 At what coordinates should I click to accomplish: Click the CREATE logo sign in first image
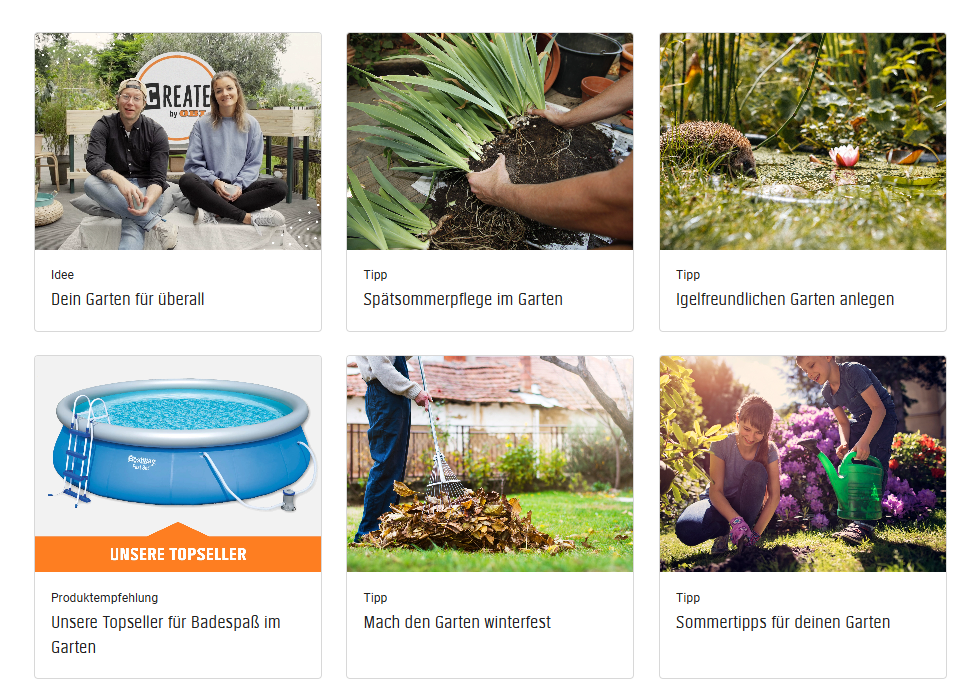176,98
